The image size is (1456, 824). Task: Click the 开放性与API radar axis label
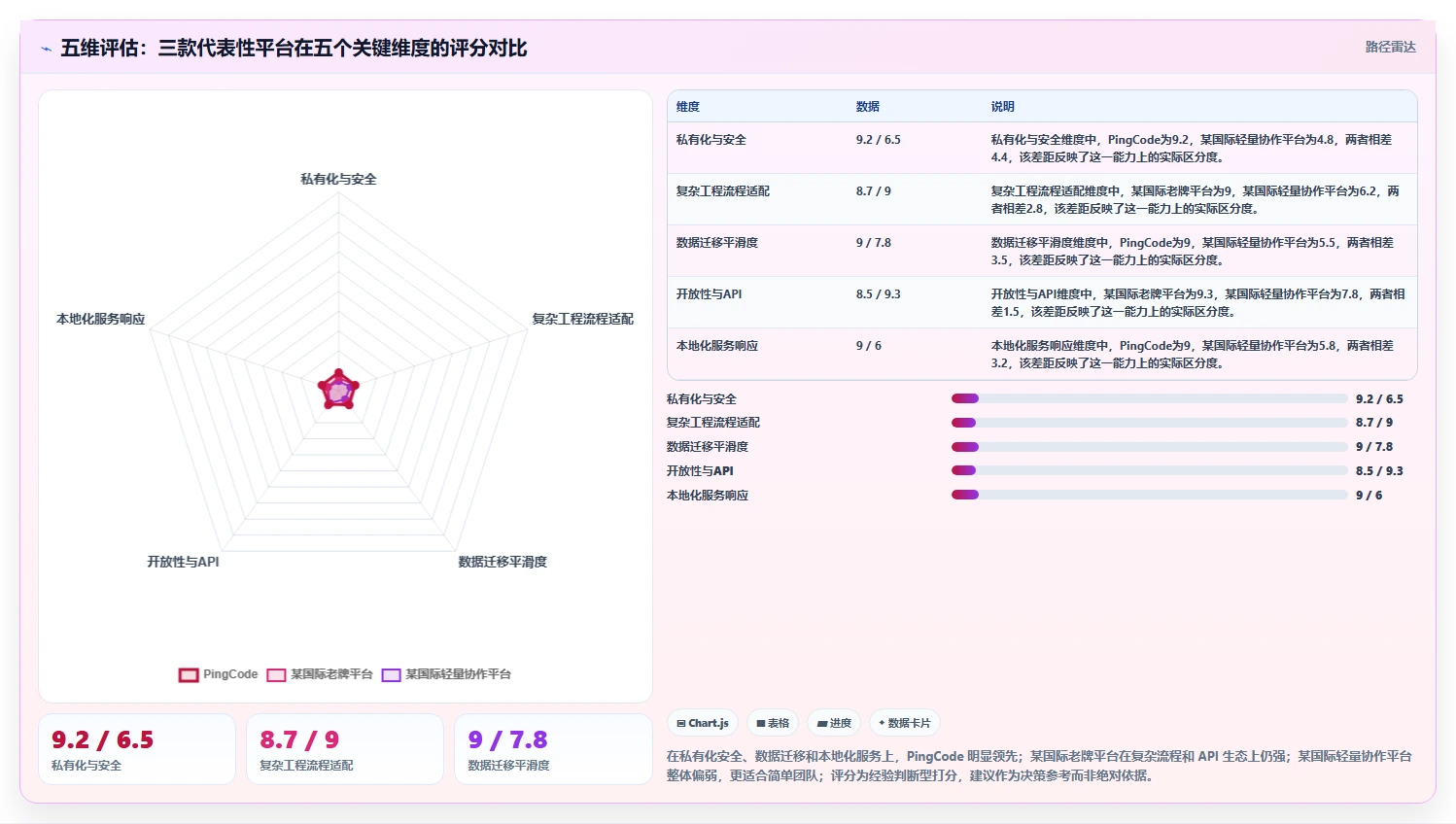pyautogui.click(x=183, y=562)
